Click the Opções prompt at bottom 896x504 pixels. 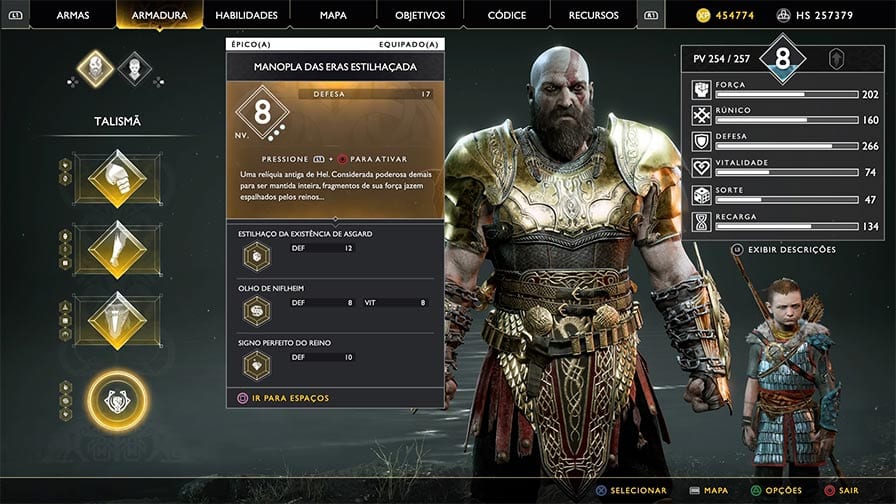[776, 491]
